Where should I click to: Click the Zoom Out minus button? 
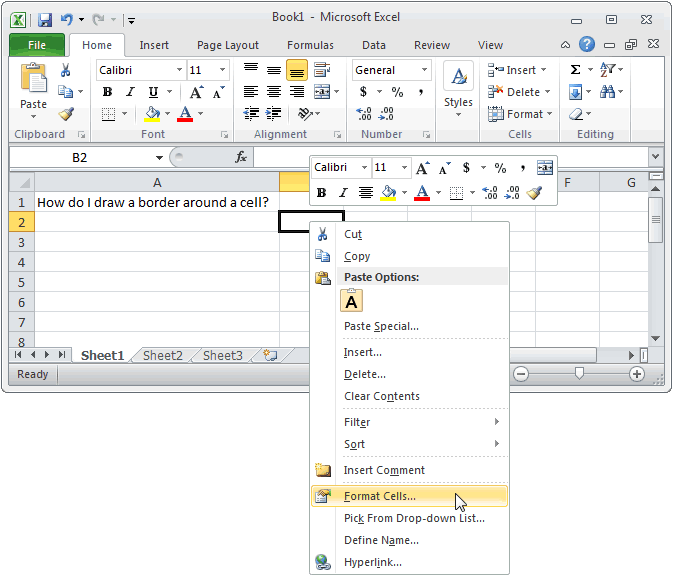coord(521,374)
